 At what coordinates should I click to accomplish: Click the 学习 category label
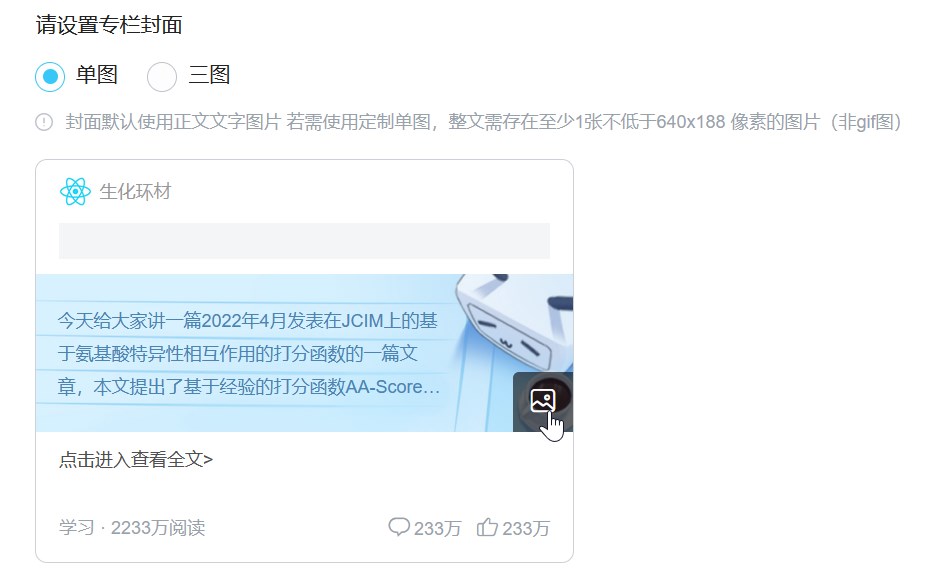pos(77,527)
